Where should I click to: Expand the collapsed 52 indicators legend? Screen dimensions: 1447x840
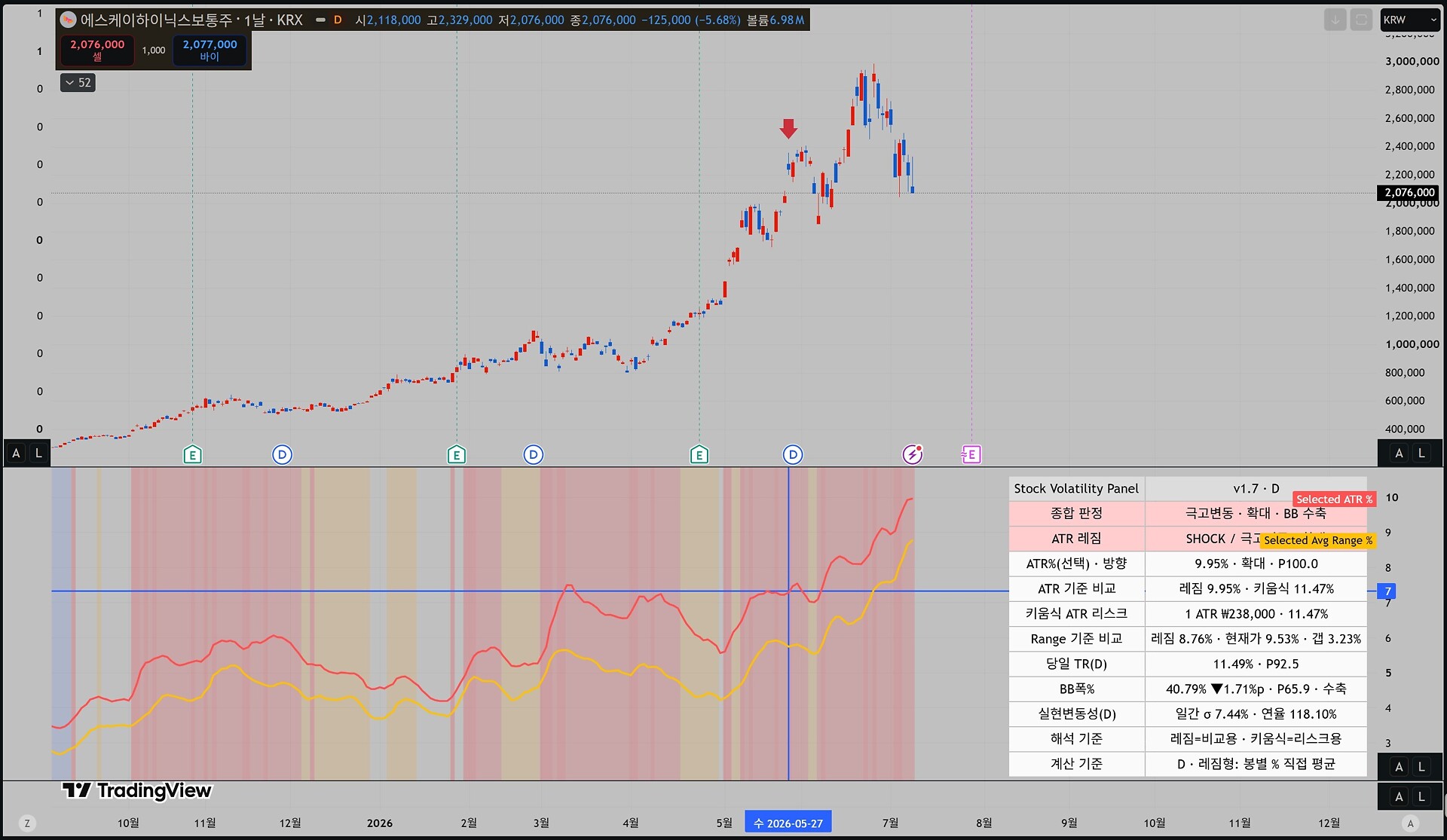[x=78, y=83]
